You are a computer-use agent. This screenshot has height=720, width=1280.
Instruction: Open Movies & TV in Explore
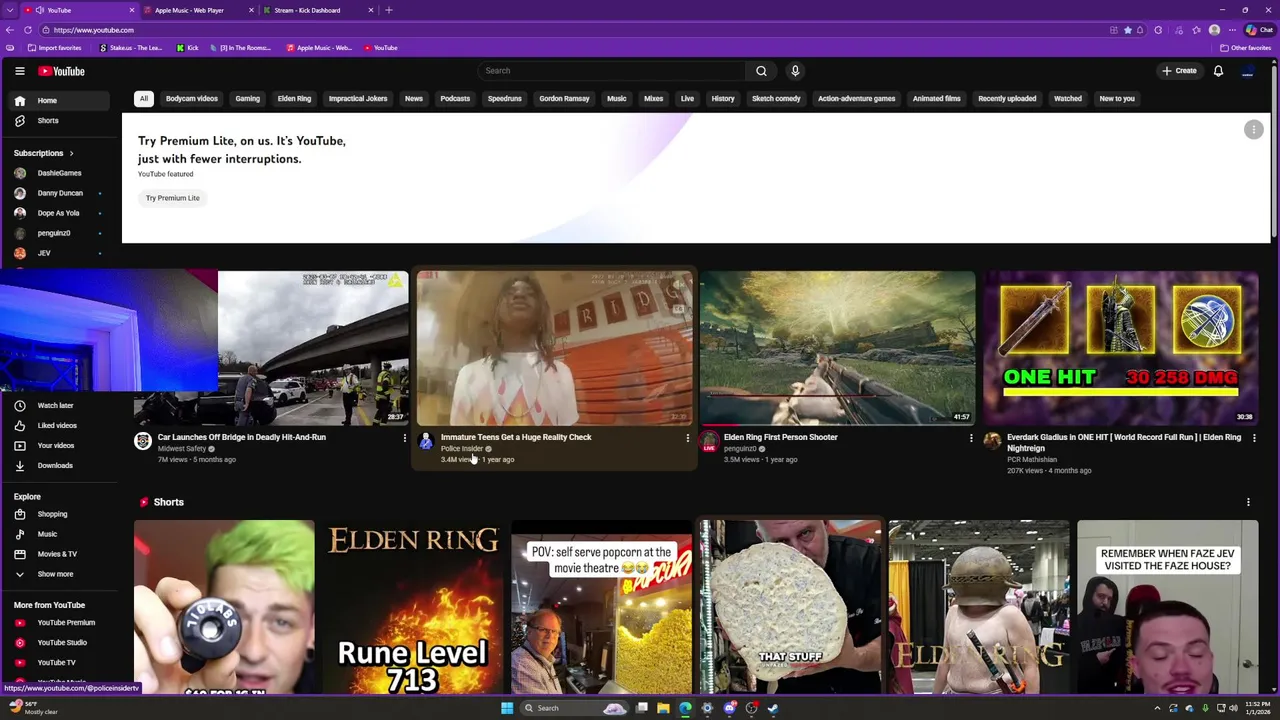coord(59,554)
